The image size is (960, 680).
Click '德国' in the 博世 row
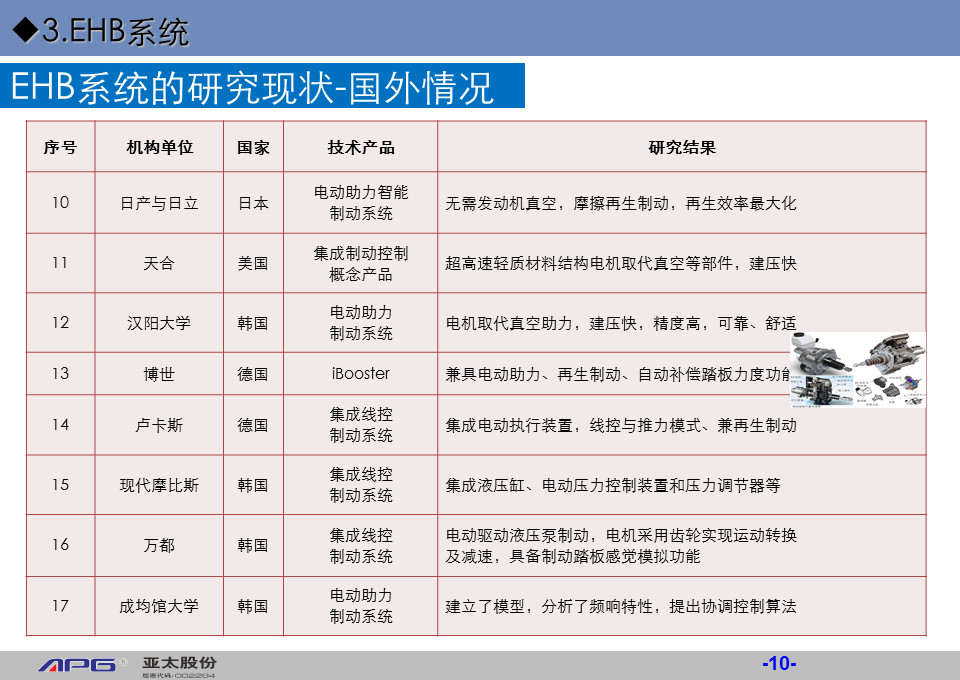[253, 374]
